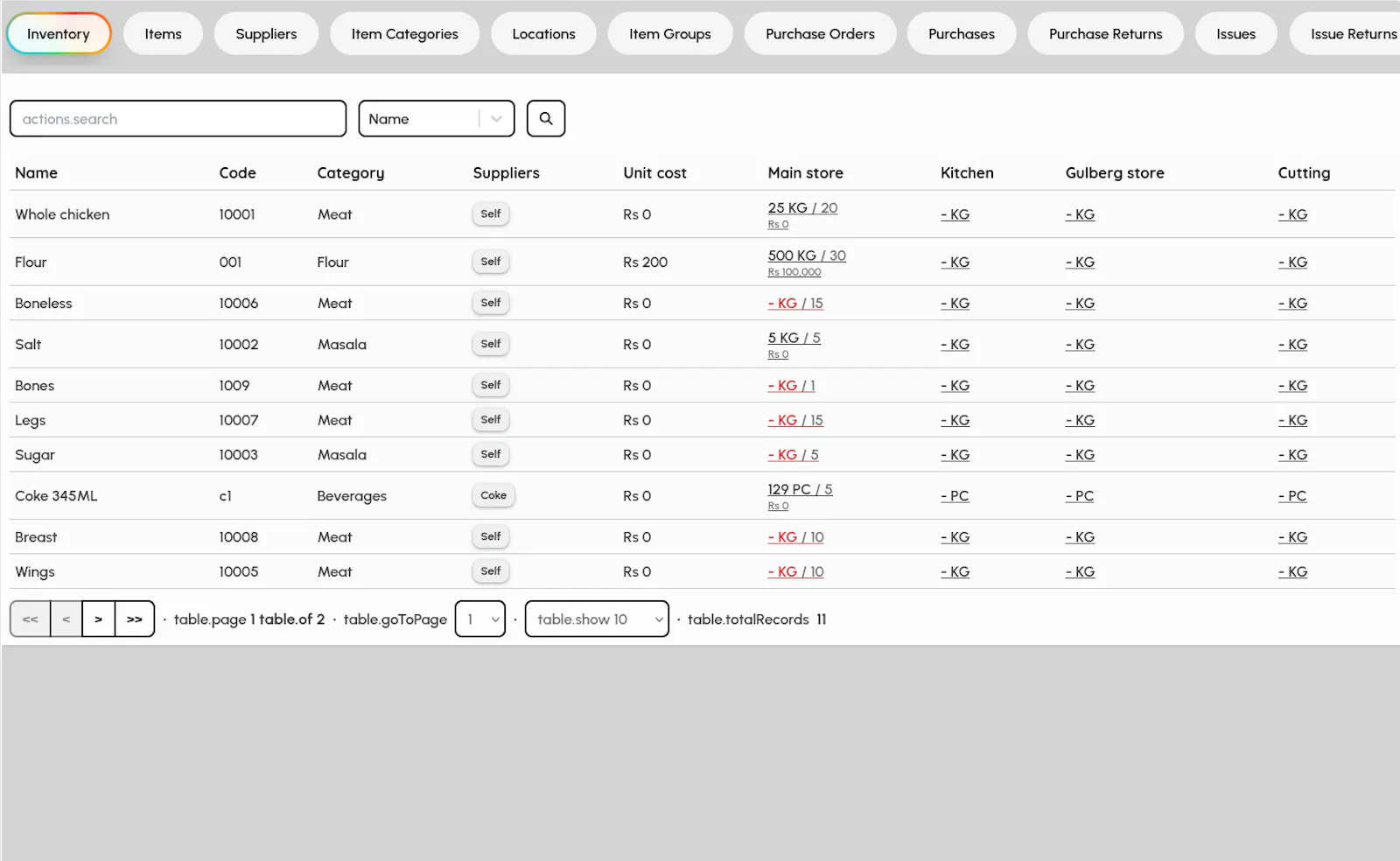Click the Code column header
The image size is (1400, 861).
coord(238,173)
